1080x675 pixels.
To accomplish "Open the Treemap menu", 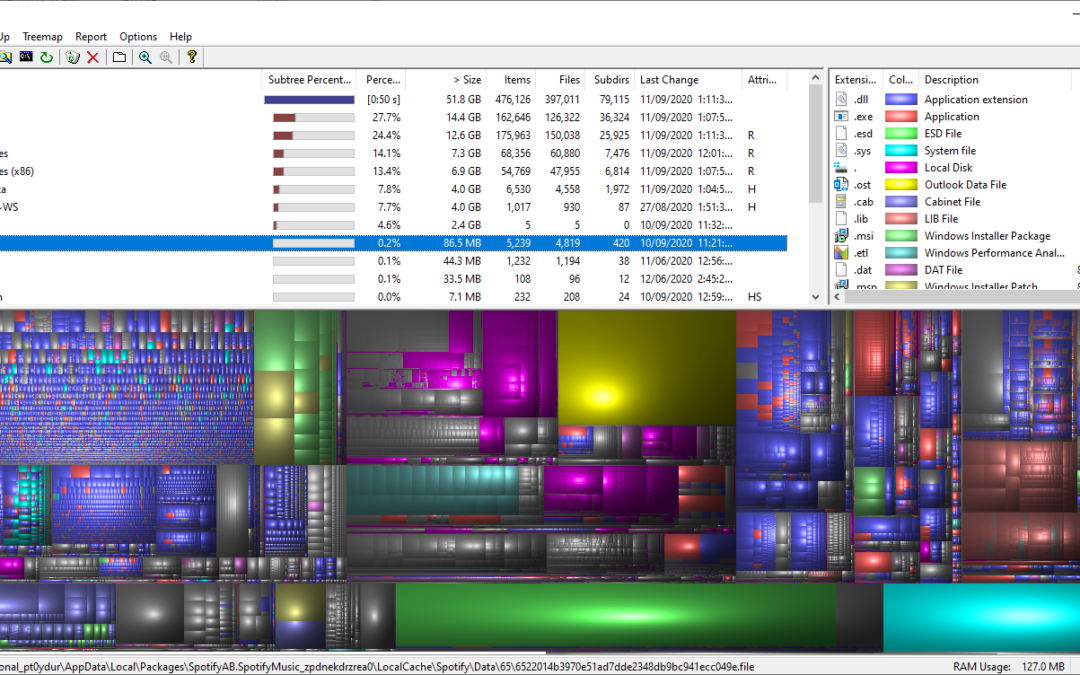I will pyautogui.click(x=42, y=37).
